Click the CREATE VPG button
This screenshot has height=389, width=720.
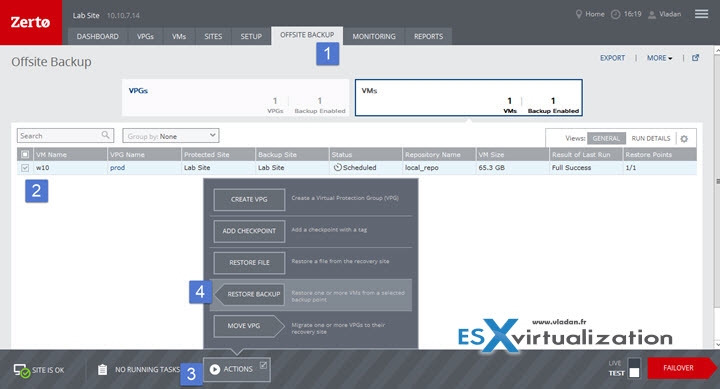(249, 199)
